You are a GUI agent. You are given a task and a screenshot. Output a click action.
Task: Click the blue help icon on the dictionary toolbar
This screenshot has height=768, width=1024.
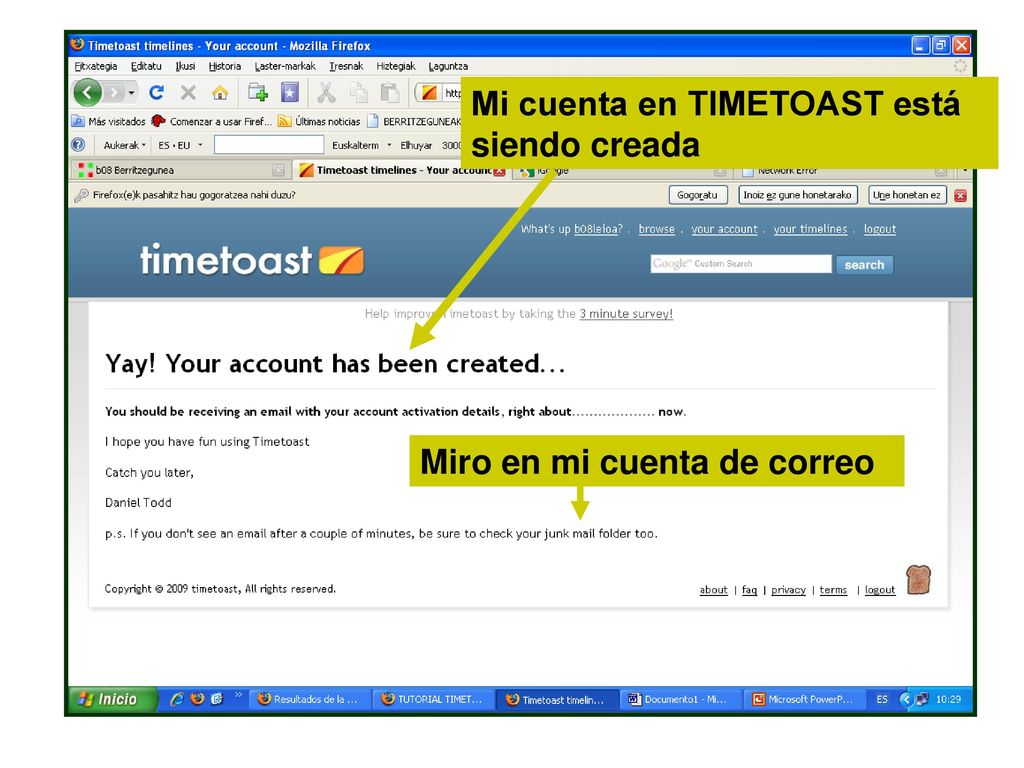pyautogui.click(x=78, y=145)
